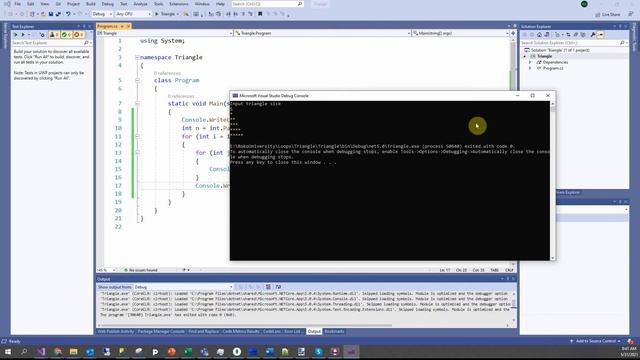The image size is (640, 360).
Task: Select the Output tab
Action: [x=314, y=331]
